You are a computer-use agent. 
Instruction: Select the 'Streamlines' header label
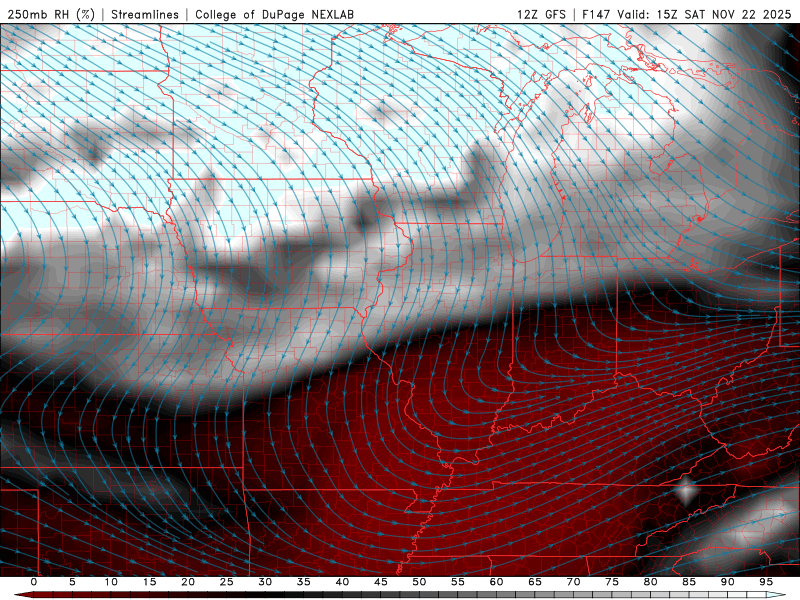coord(145,14)
